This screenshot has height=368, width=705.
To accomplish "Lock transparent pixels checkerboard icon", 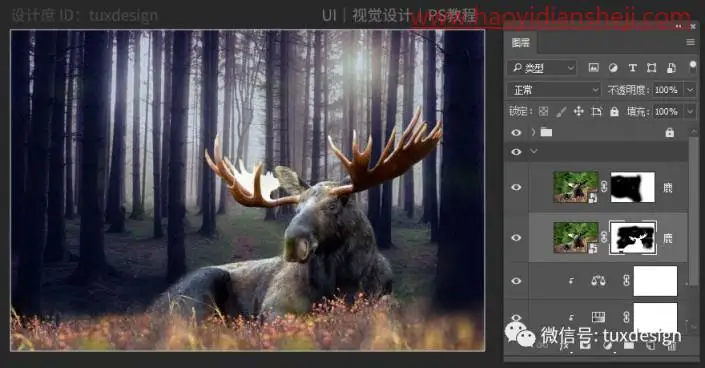I will pyautogui.click(x=543, y=112).
